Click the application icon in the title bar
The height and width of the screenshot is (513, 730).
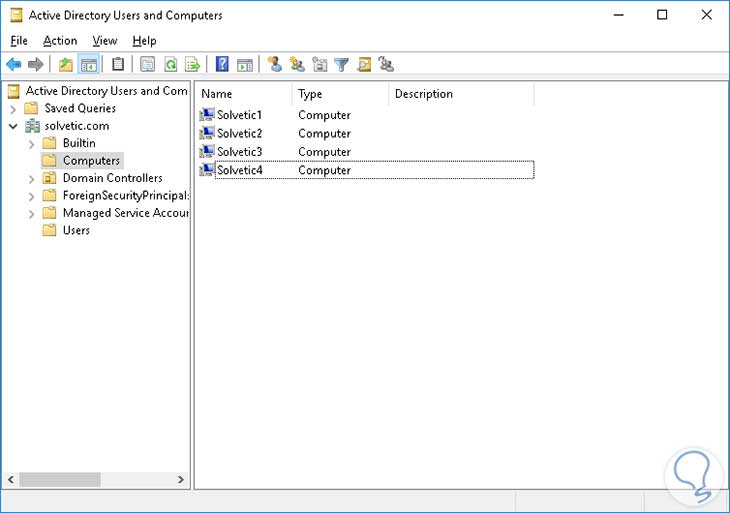click(x=16, y=15)
